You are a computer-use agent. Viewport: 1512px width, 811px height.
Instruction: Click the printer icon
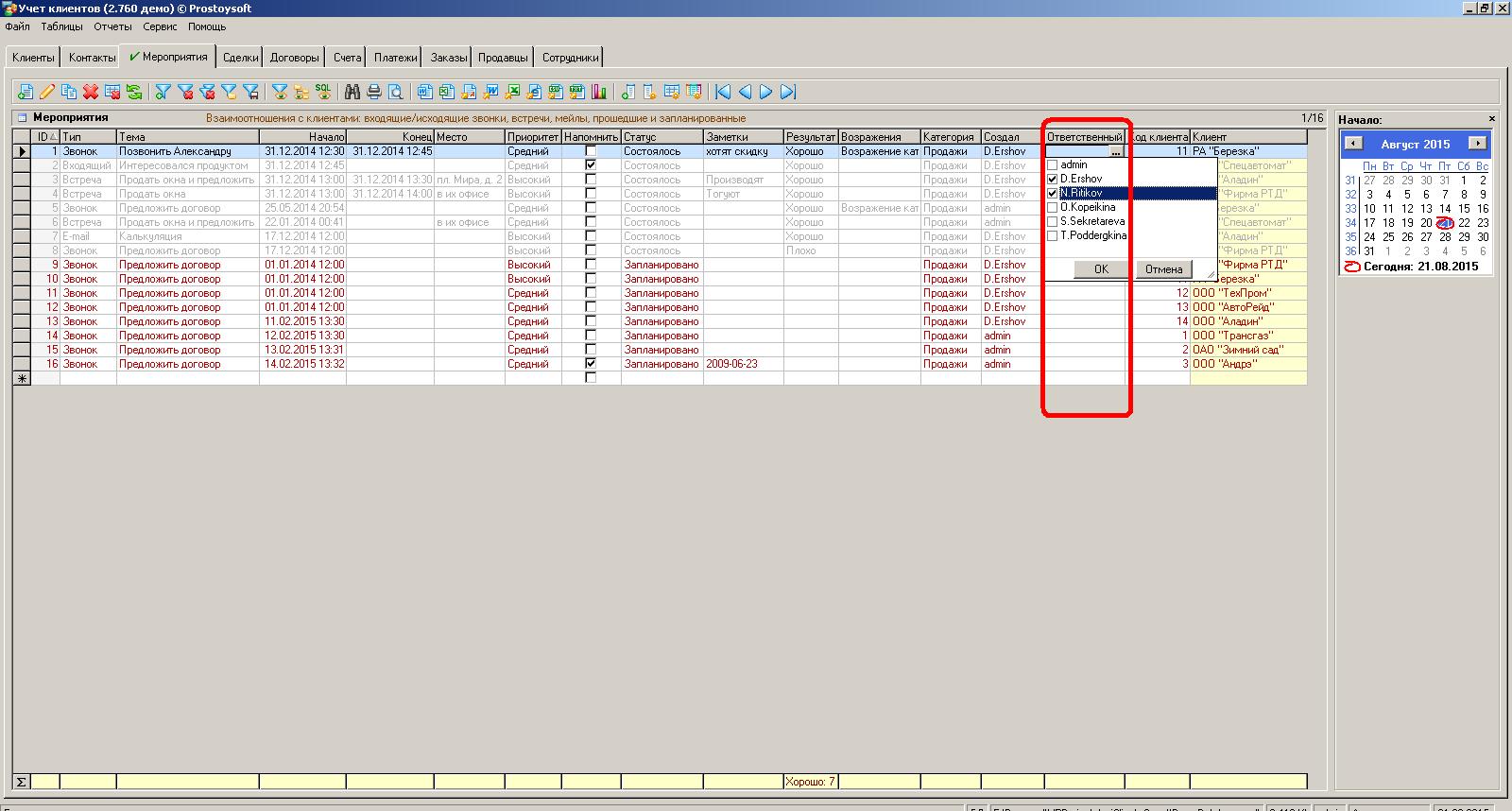click(374, 92)
